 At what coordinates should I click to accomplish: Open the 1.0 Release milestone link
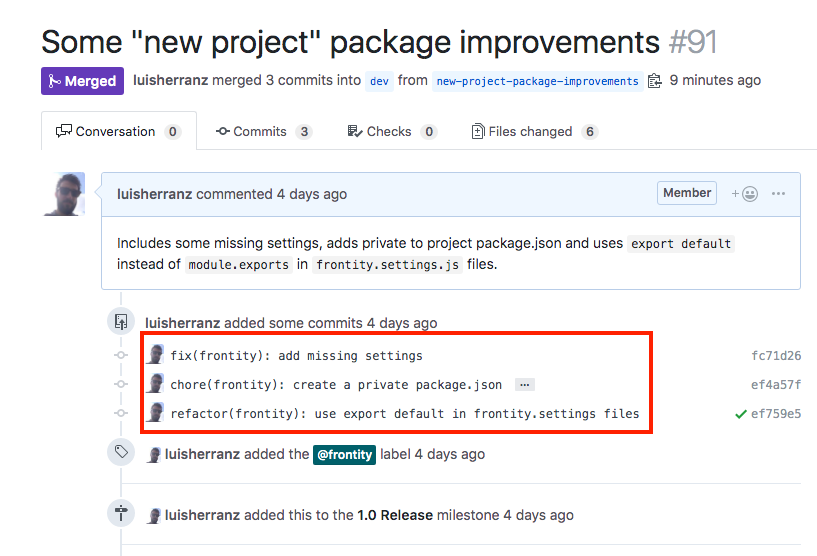click(x=395, y=515)
